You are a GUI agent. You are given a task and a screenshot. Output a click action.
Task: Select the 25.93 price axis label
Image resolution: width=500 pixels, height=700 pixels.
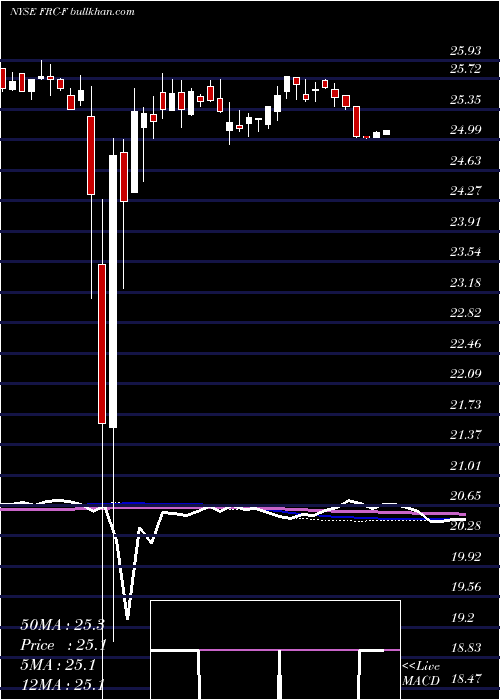coord(465,51)
